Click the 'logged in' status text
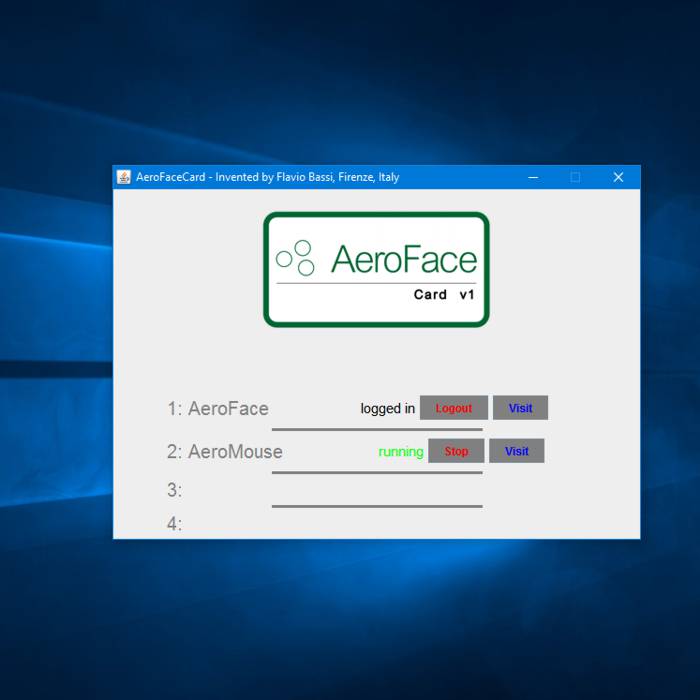This screenshot has width=700, height=700. 388,408
